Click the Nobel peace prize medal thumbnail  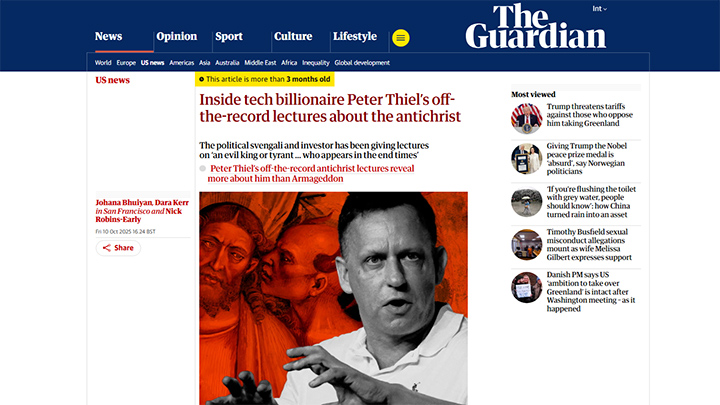(x=526, y=159)
